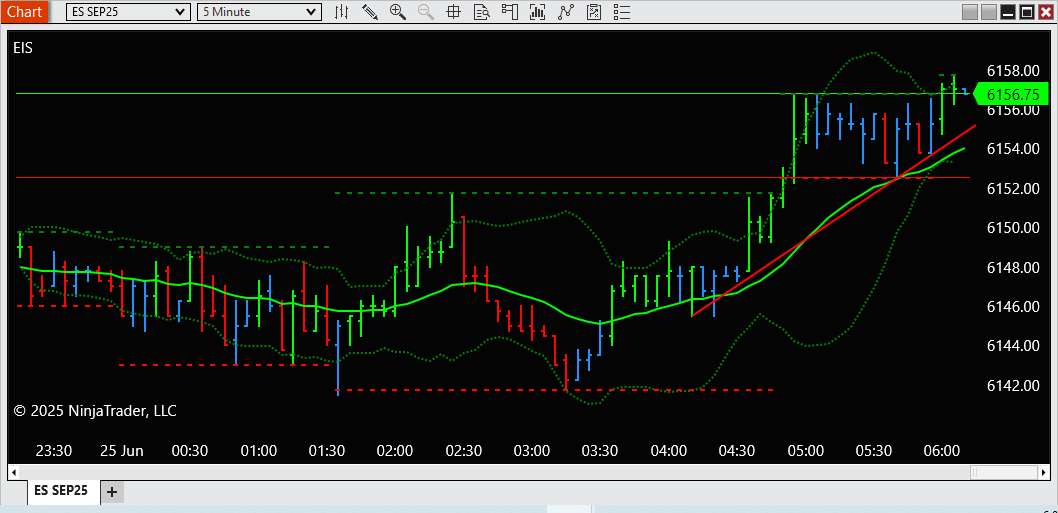Click the 6142.00 price axis label

(1012, 386)
